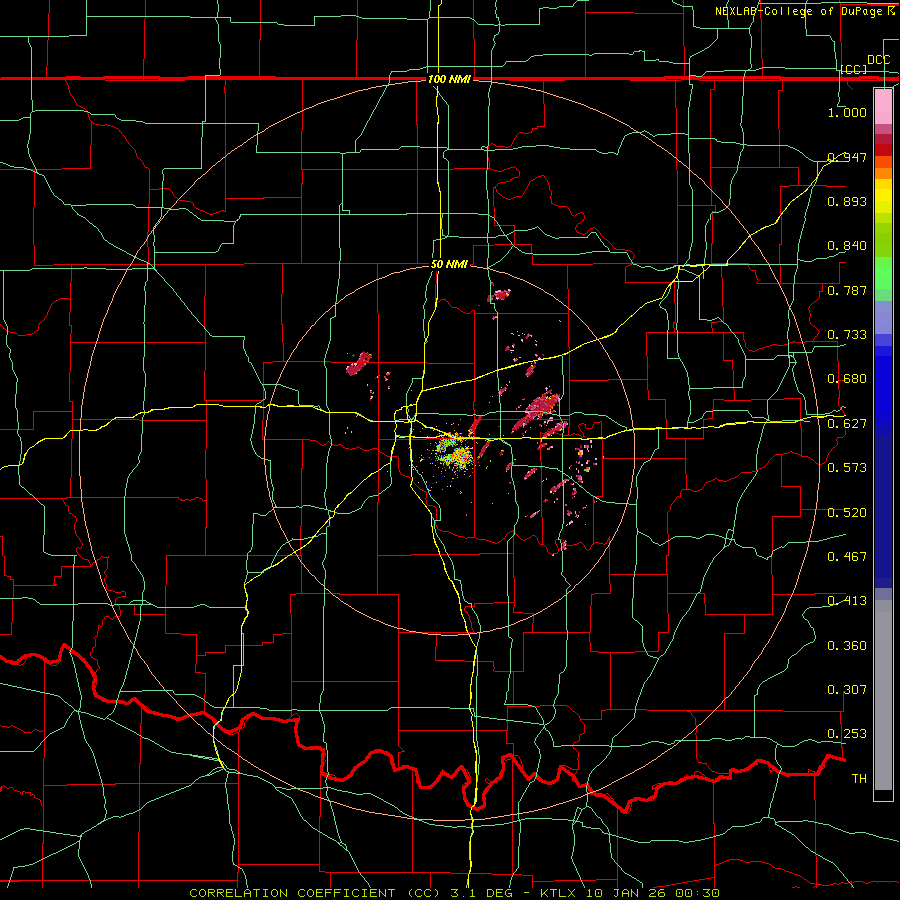The height and width of the screenshot is (900, 900).
Task: Click the 0.840 scale value
Action: pyautogui.click(x=847, y=246)
